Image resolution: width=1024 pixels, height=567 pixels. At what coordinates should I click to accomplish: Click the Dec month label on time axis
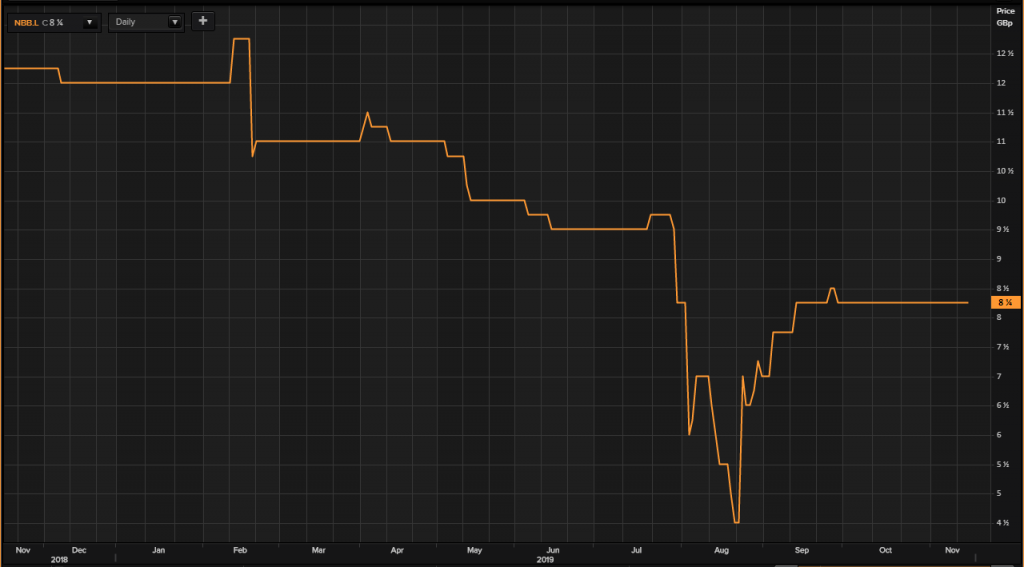[79, 550]
